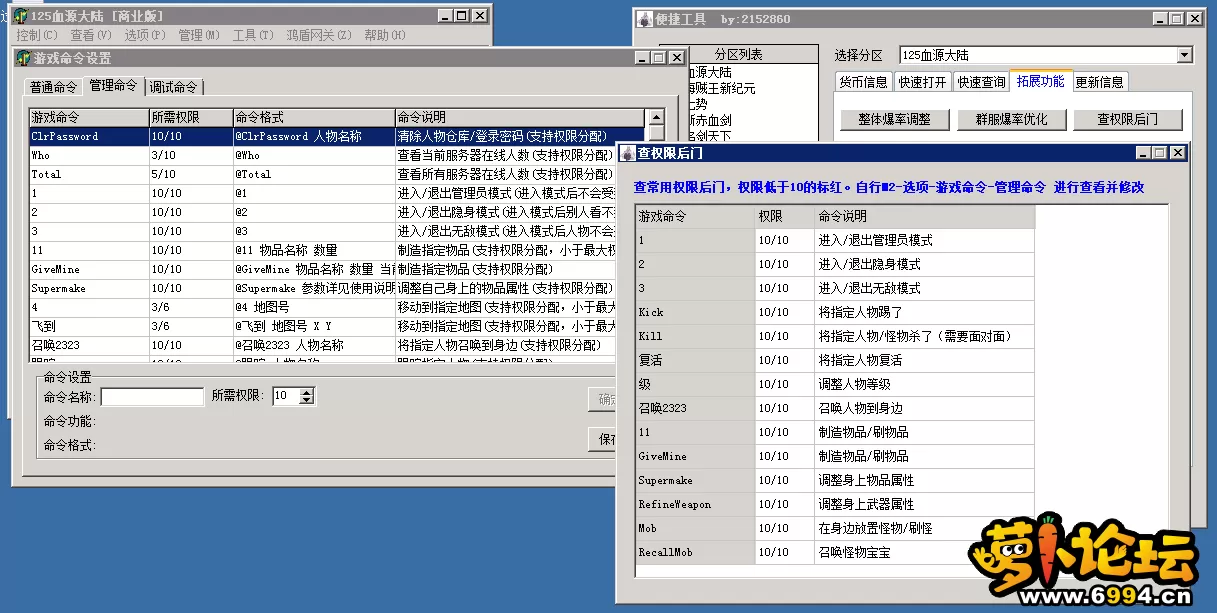Increase 所需权限 with the up stepper arrow
This screenshot has height=613, width=1217.
tap(306, 392)
